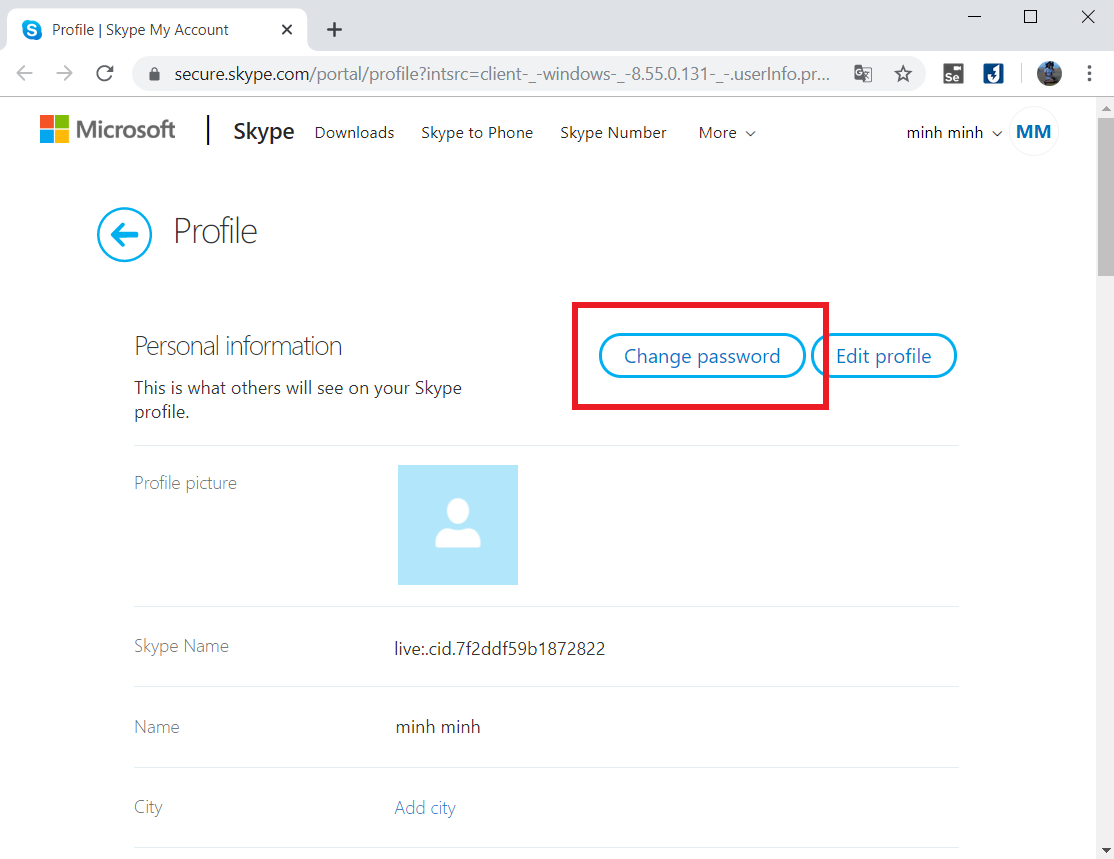Click the Name value minh minh
1114x859 pixels.
[438, 727]
